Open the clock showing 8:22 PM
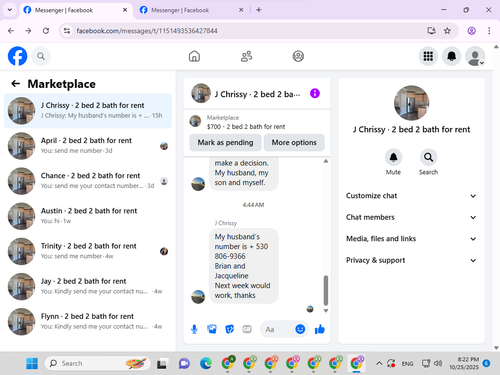This screenshot has height=375, width=500. [x=464, y=363]
